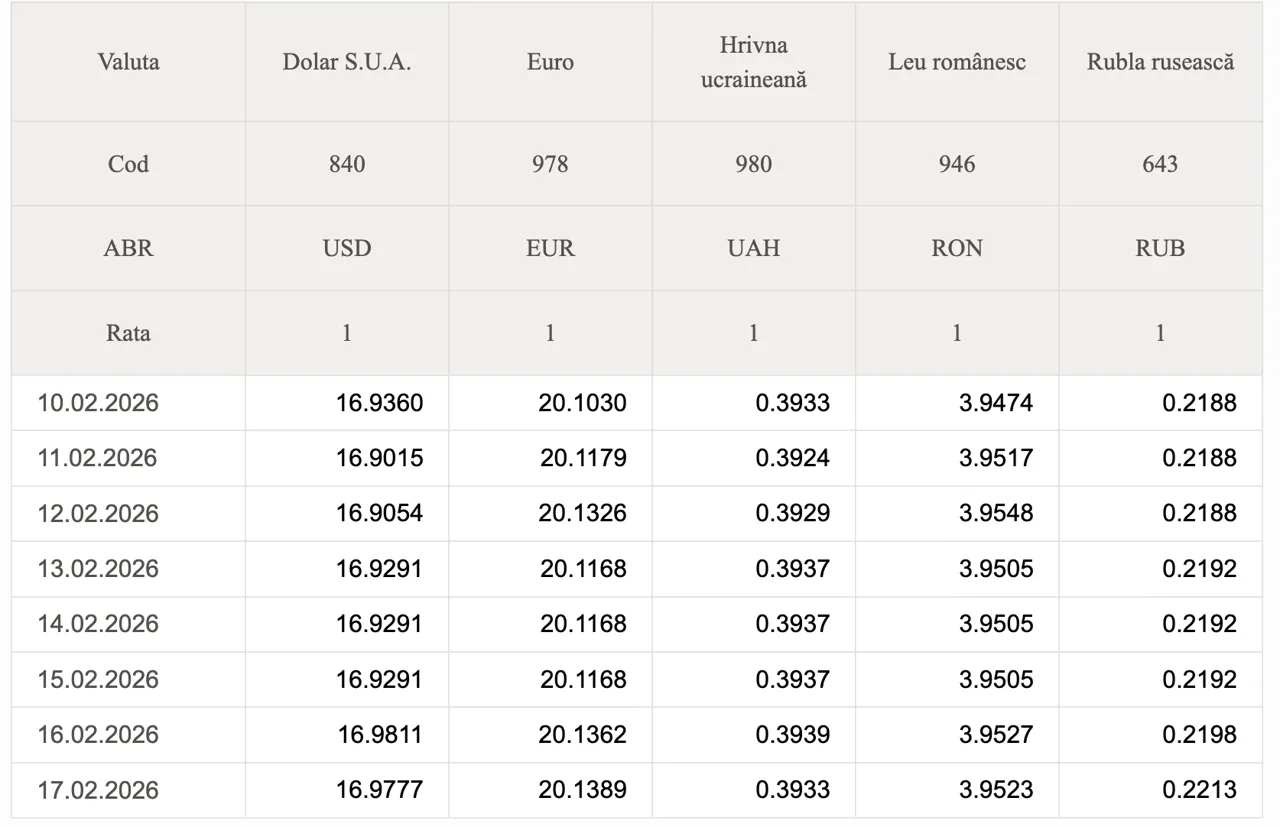The image size is (1280, 827).
Task: Select the Leu românesc header
Action: (x=957, y=62)
